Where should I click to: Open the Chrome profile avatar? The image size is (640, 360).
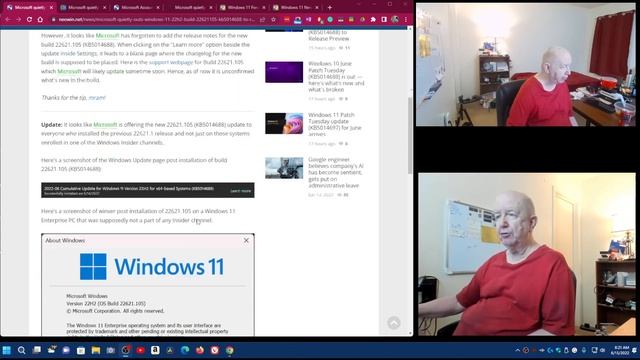(395, 19)
